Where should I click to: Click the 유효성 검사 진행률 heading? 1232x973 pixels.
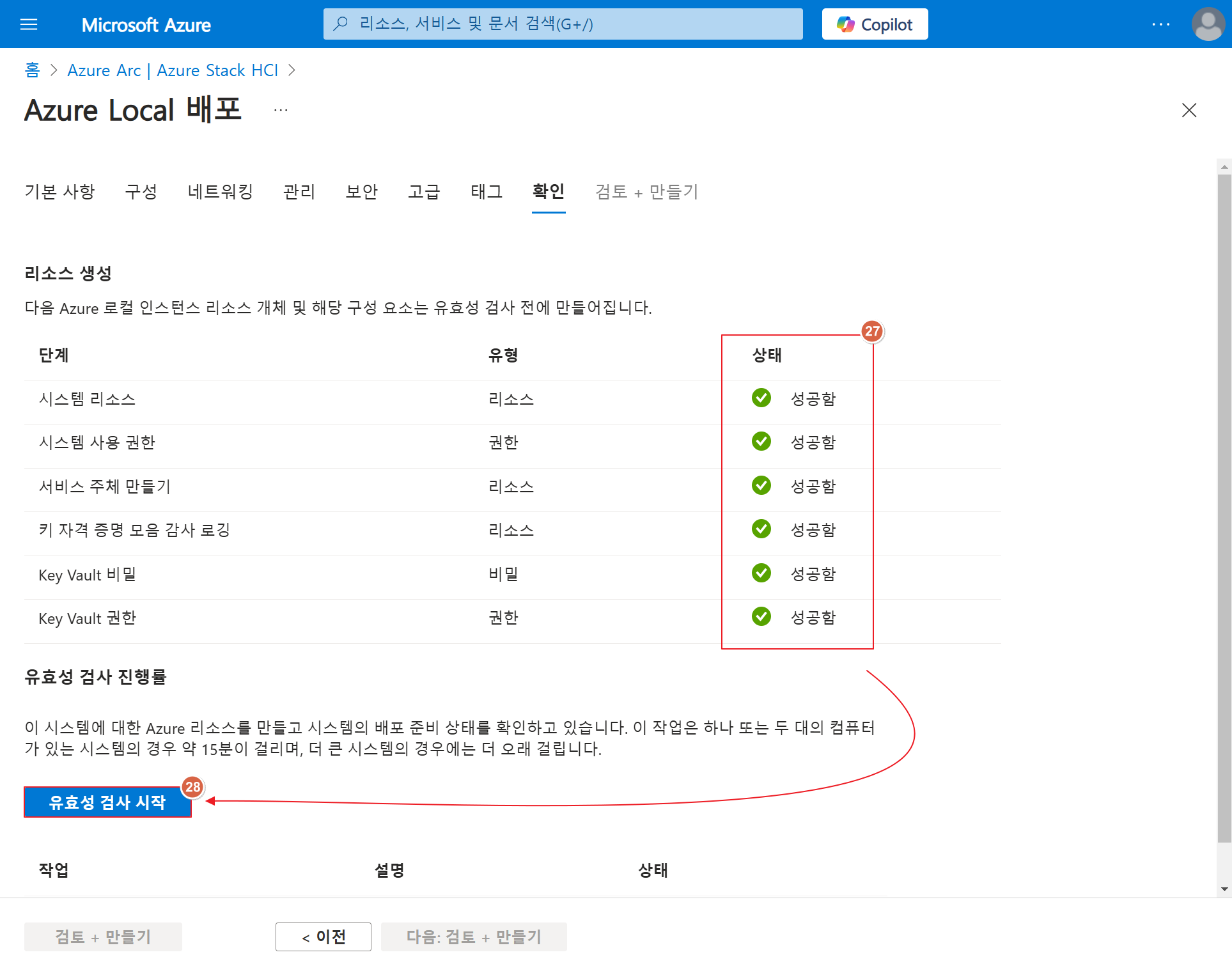point(95,677)
